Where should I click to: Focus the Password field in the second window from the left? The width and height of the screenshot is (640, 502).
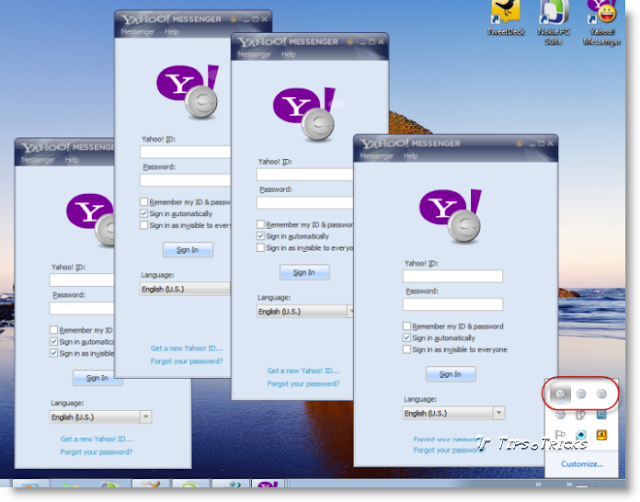(x=185, y=180)
